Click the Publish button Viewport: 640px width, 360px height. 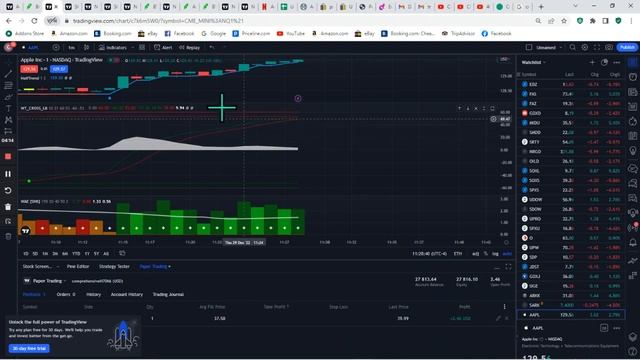(x=627, y=47)
